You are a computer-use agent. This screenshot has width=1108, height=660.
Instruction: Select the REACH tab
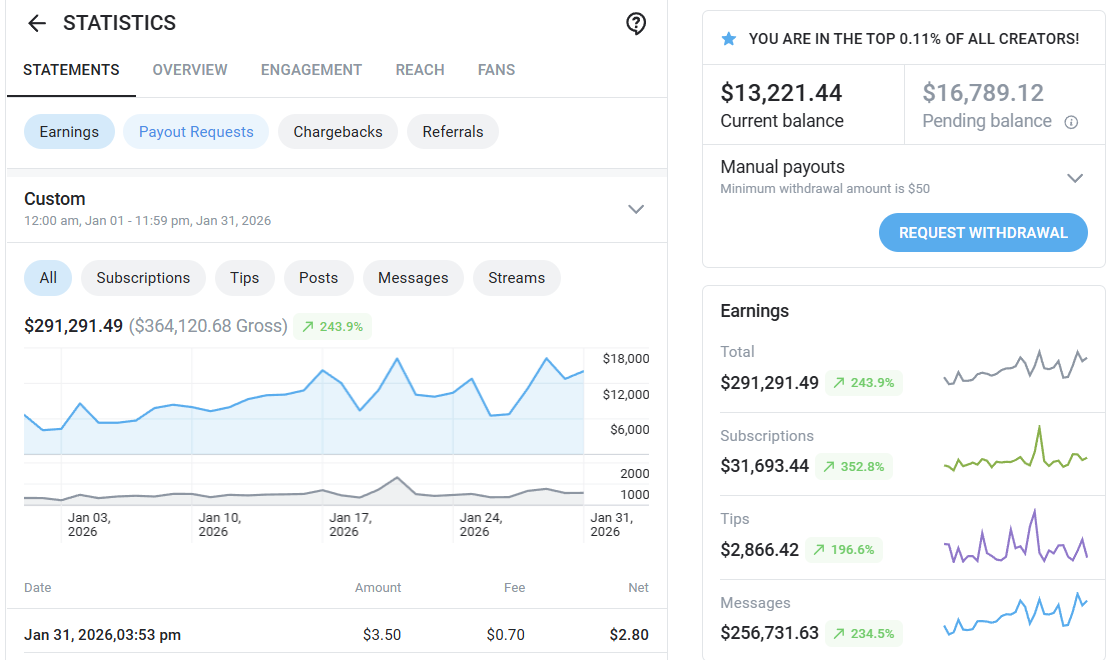pos(420,70)
